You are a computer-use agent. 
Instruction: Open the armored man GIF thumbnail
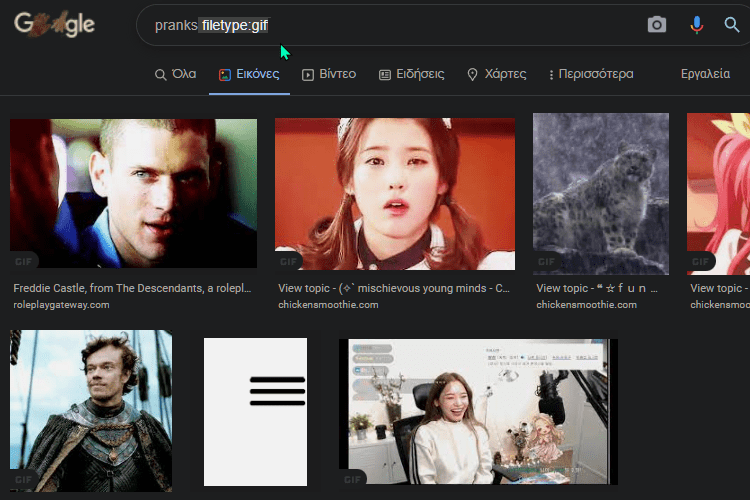click(x=91, y=410)
